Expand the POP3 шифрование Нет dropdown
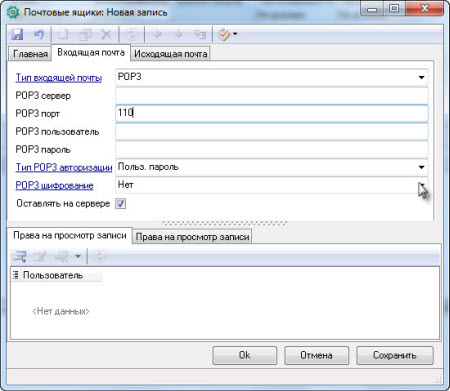The width and height of the screenshot is (450, 391). click(422, 185)
